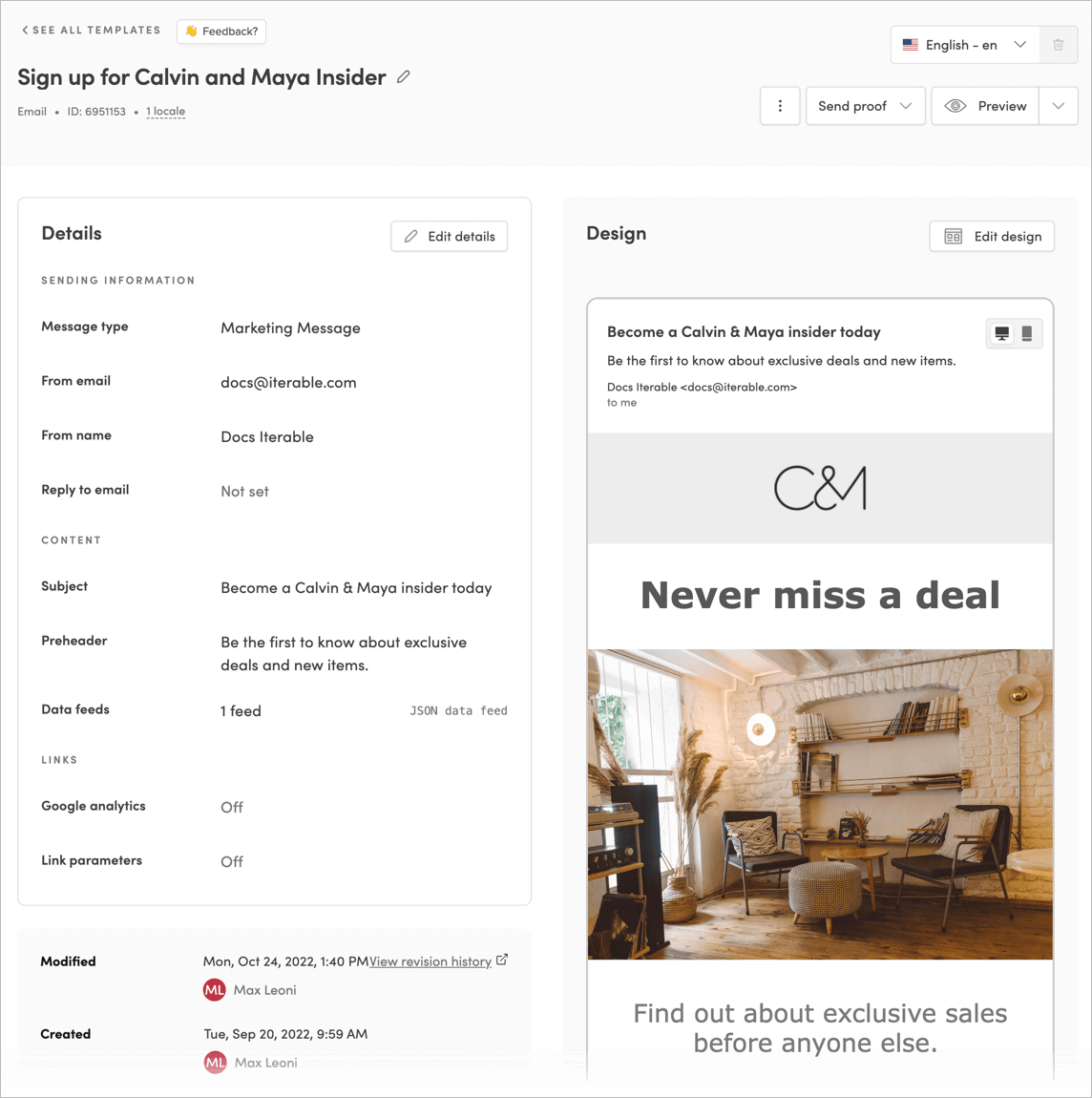
Task: Click the pencil icon next to template title
Action: point(402,77)
